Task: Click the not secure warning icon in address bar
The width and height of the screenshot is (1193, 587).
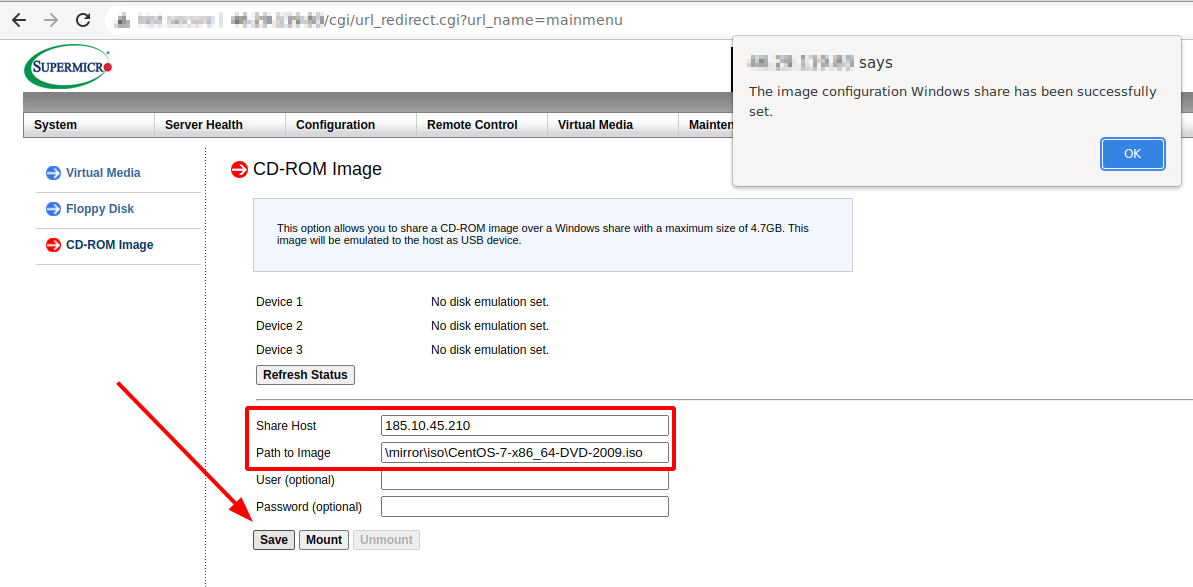Action: click(123, 20)
